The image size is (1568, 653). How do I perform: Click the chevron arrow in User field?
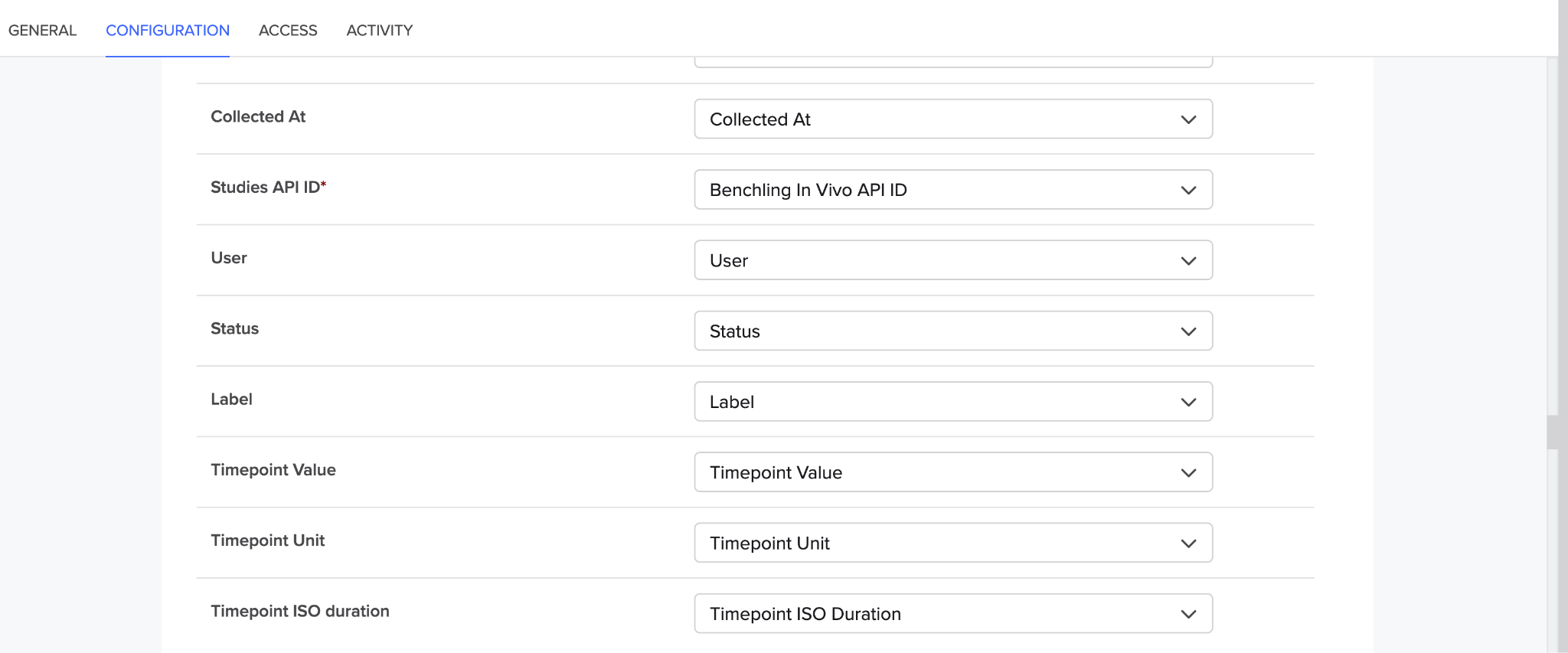(1188, 261)
